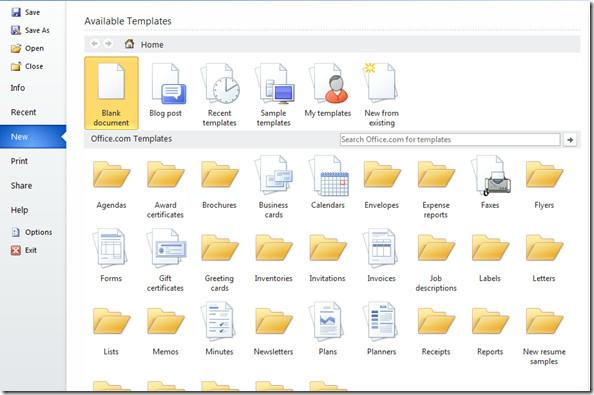Screen dimensions: 594x395
Task: Open Recent templates
Action: click(219, 95)
